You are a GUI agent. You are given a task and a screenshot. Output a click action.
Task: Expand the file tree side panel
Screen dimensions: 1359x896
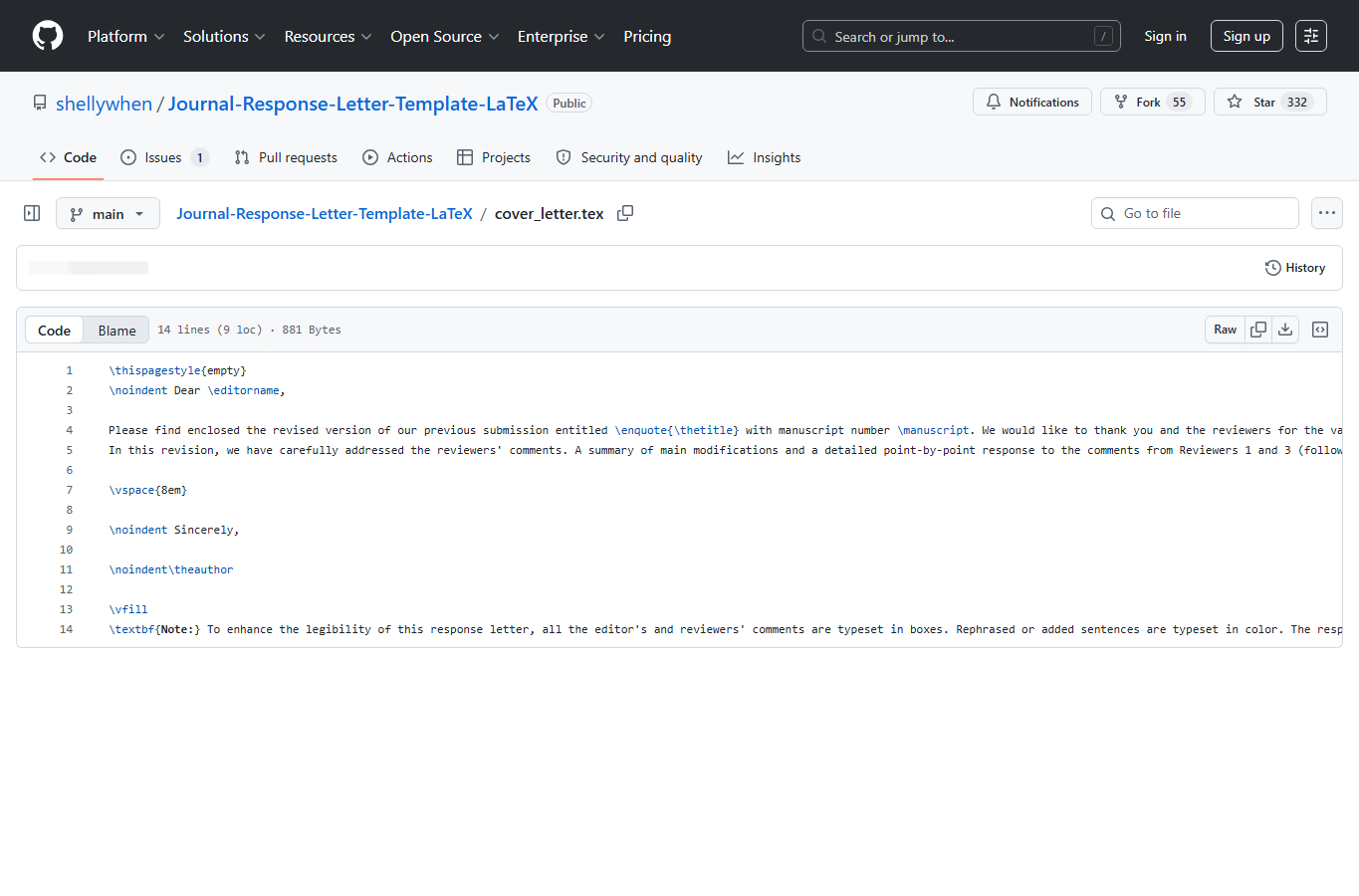tap(32, 213)
